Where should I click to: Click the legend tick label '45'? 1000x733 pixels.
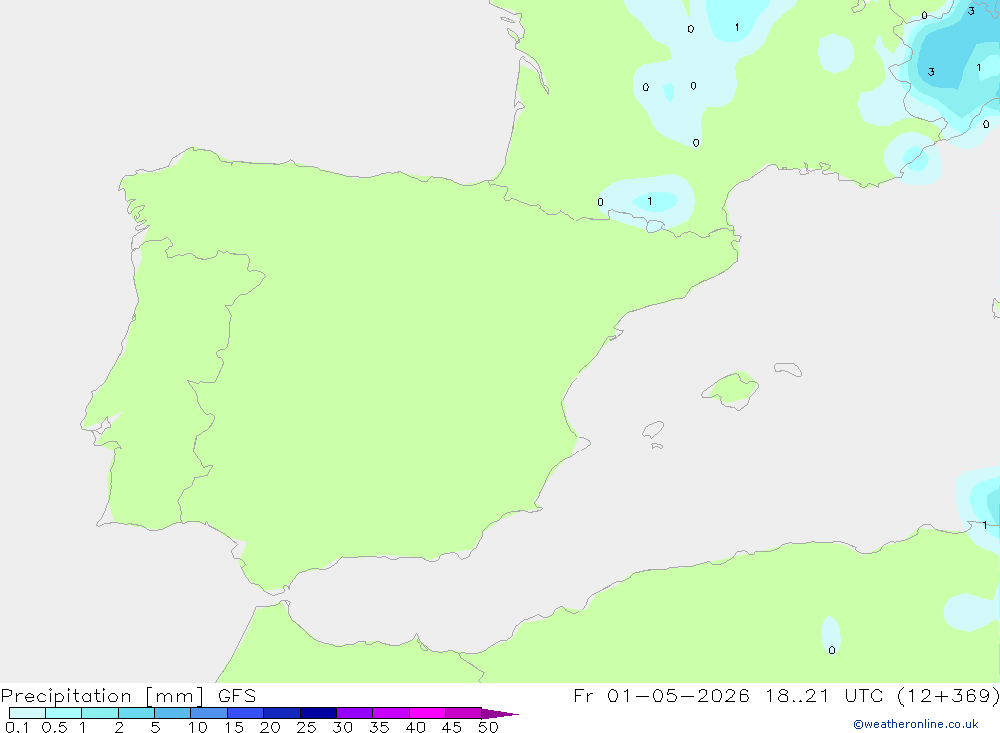tap(452, 727)
